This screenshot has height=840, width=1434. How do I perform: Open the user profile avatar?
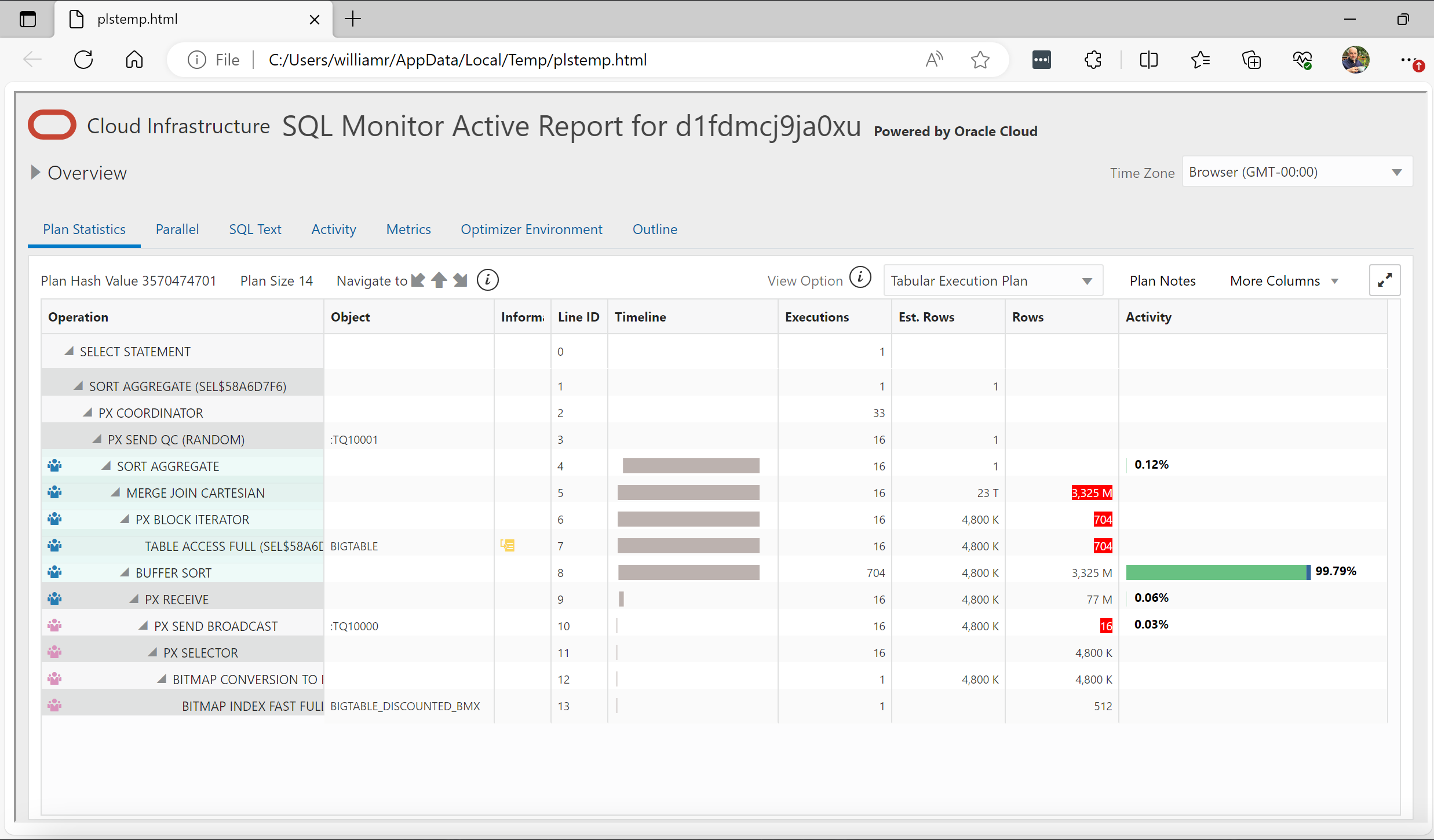click(x=1355, y=60)
